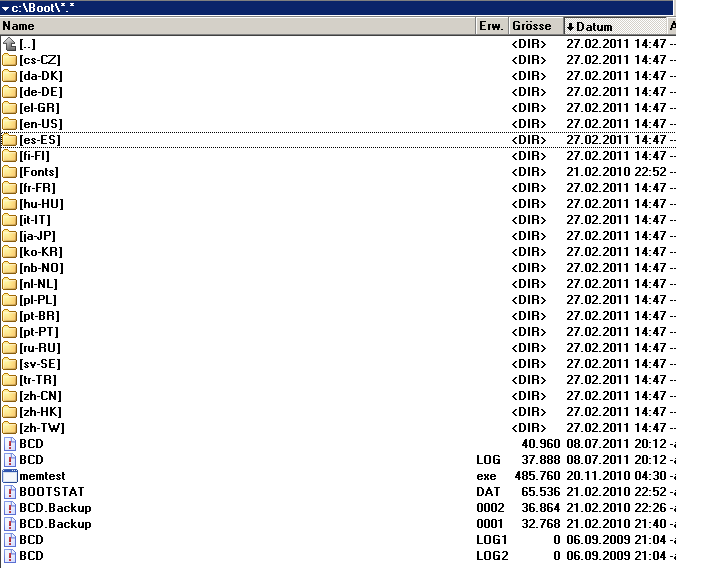Click the nb-NO folder icon
The image size is (720, 568).
pos(9,268)
